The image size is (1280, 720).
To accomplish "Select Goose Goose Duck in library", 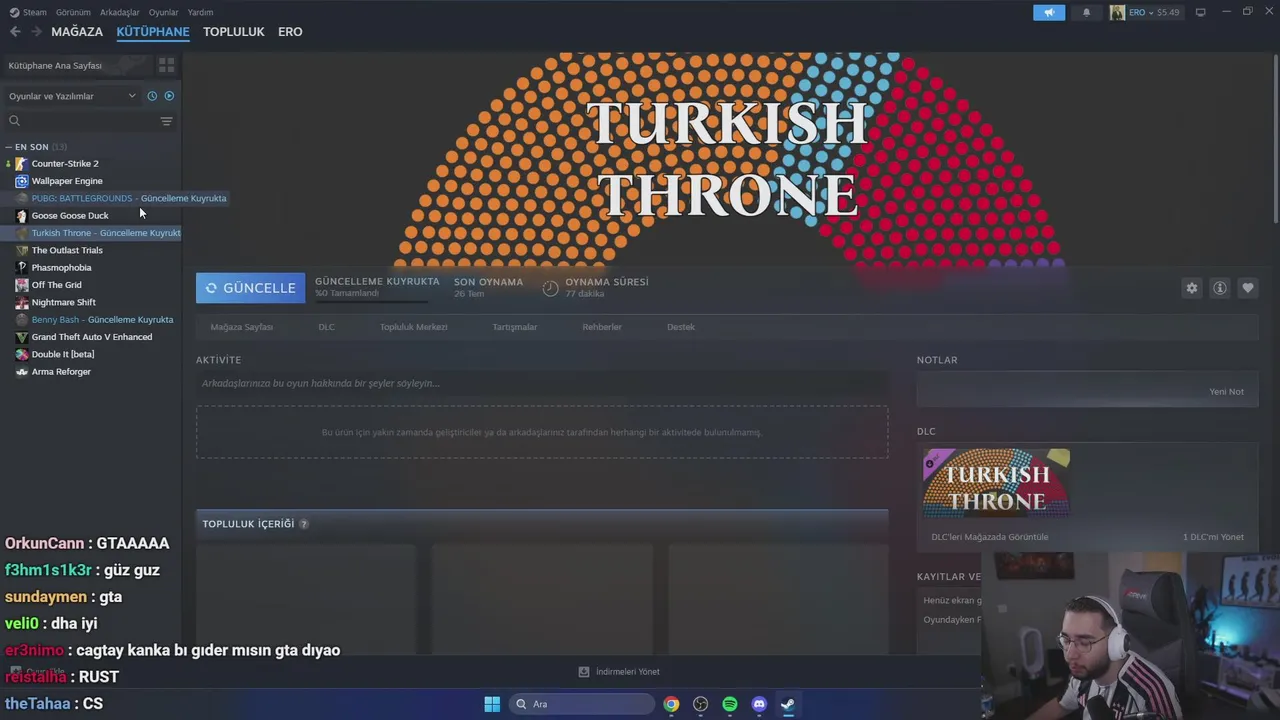I will point(70,216).
